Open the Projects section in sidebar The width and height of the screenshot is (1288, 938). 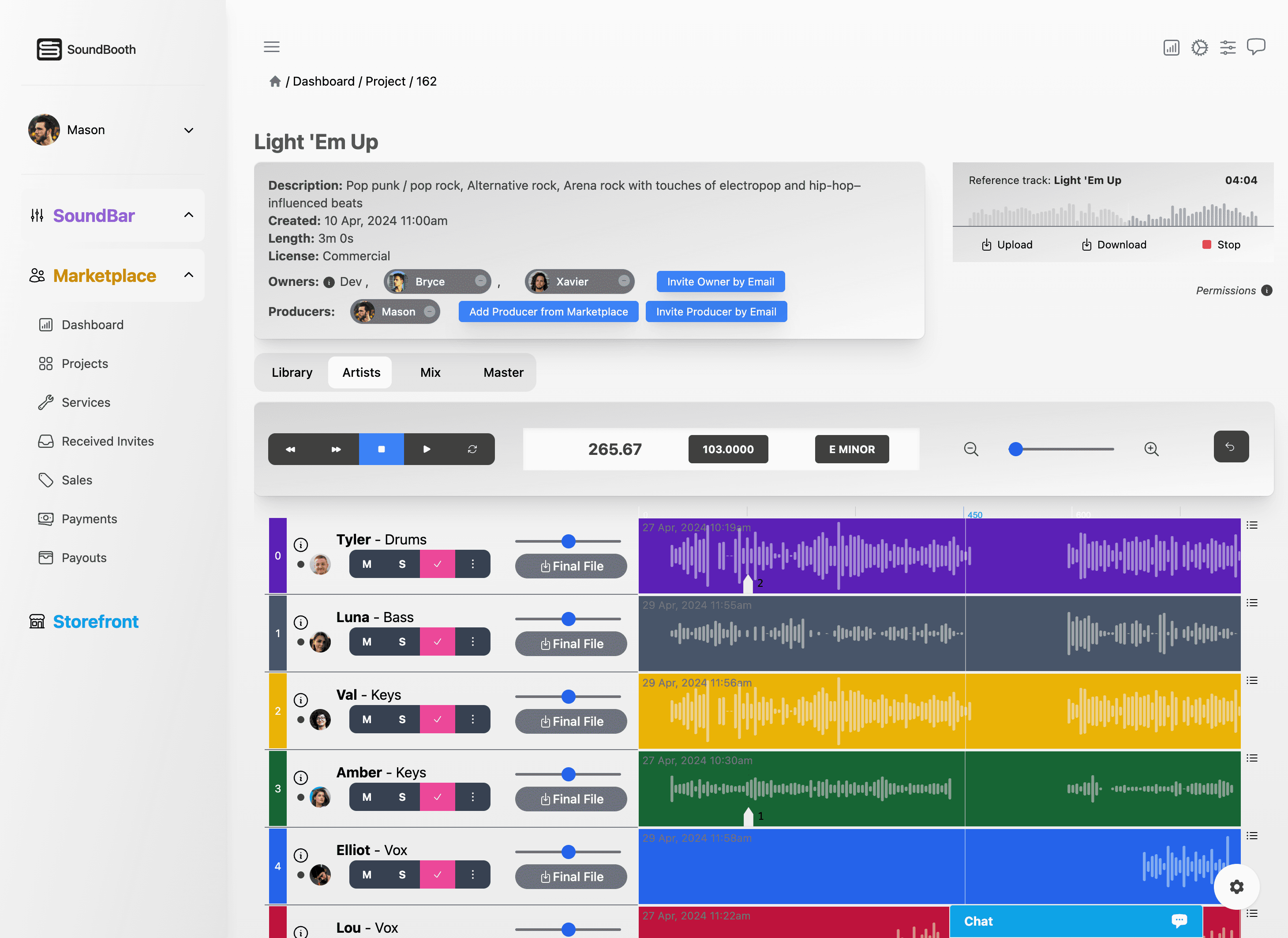(x=84, y=364)
